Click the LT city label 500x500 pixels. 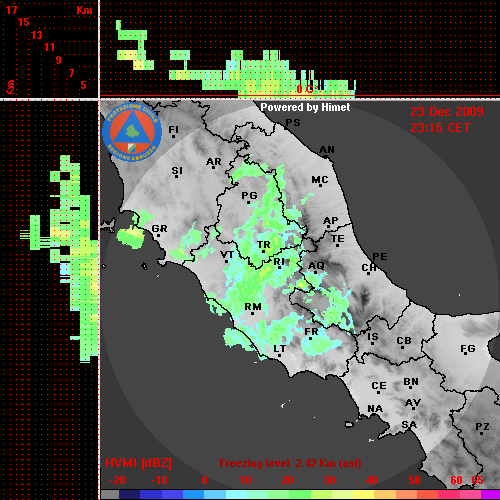(279, 349)
